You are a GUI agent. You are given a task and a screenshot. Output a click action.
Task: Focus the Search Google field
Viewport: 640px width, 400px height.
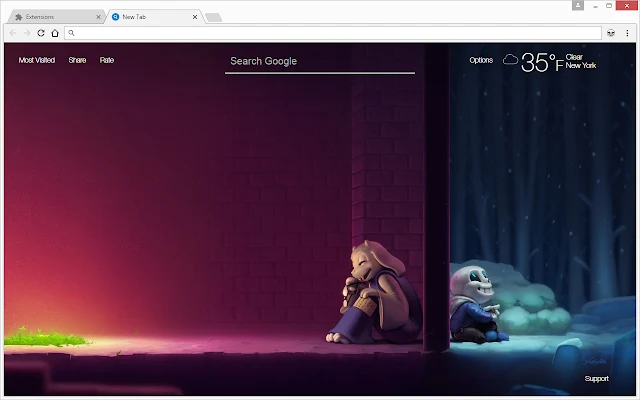(320, 62)
